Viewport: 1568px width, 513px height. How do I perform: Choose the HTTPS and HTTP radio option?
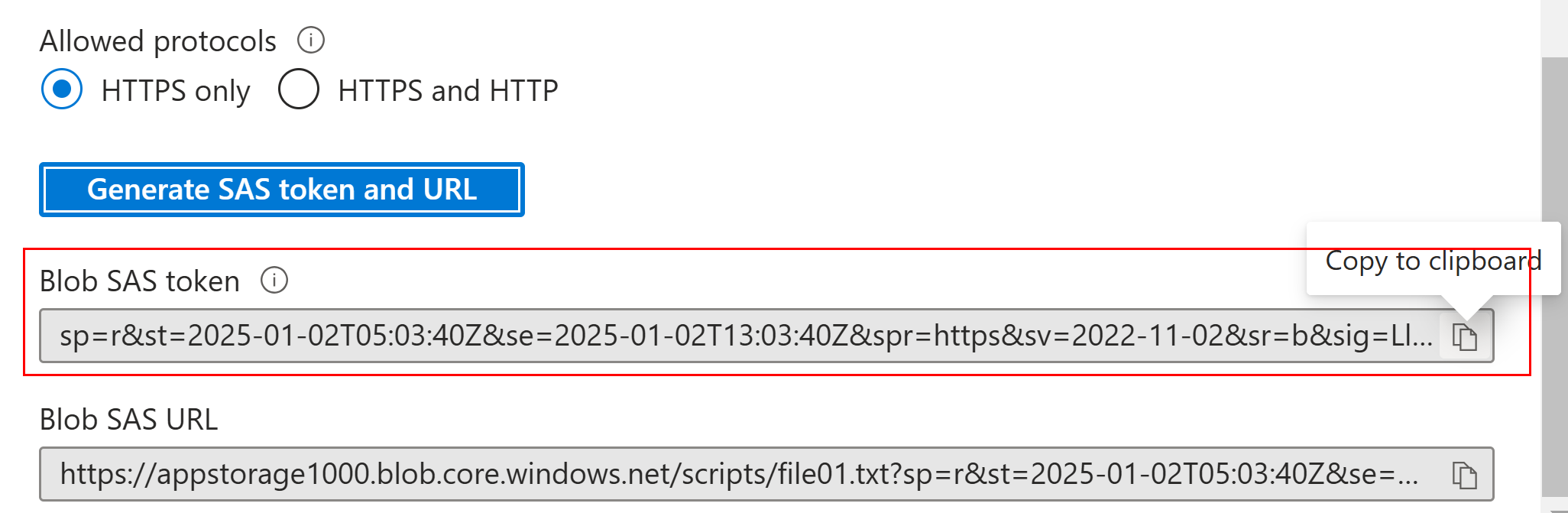[x=299, y=89]
